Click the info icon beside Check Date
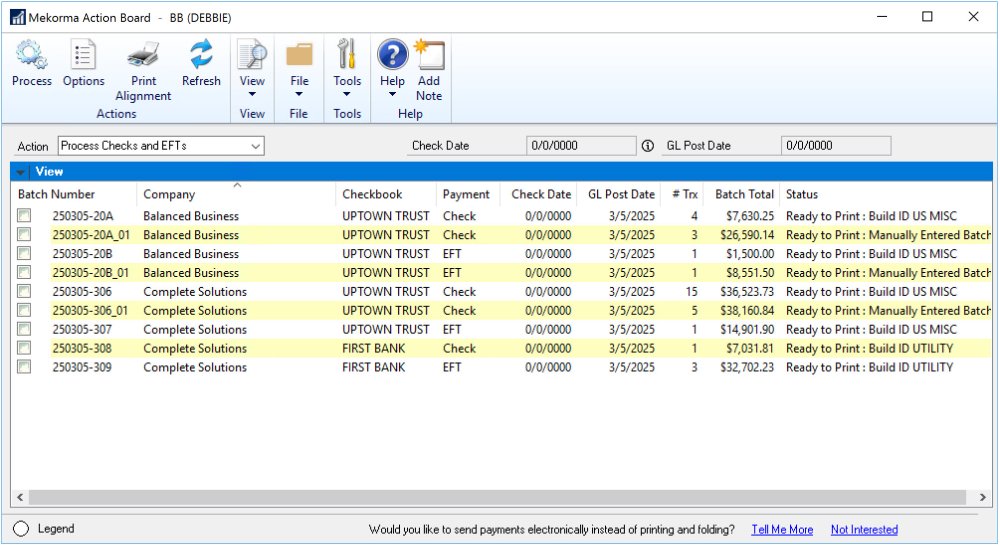1000x545 pixels. tap(648, 146)
